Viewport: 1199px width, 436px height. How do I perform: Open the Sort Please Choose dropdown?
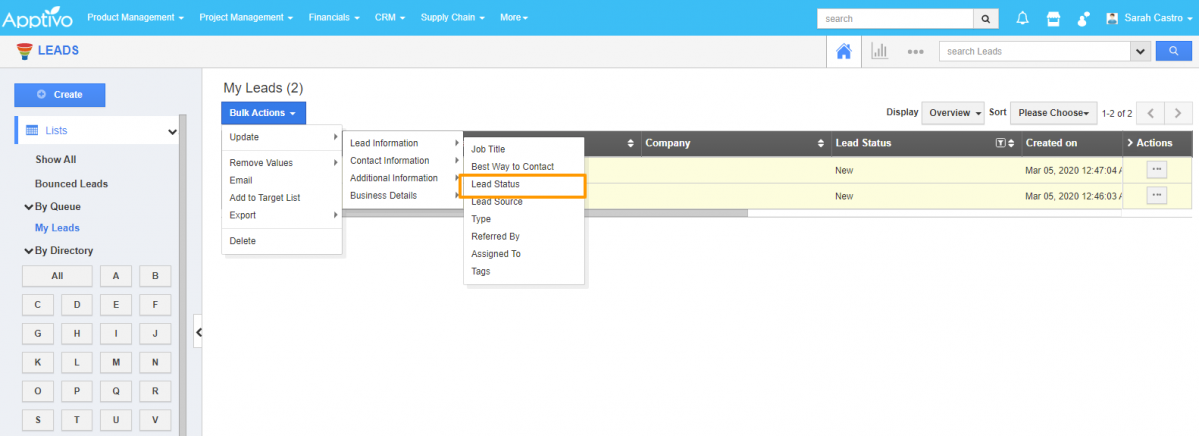coord(1053,113)
